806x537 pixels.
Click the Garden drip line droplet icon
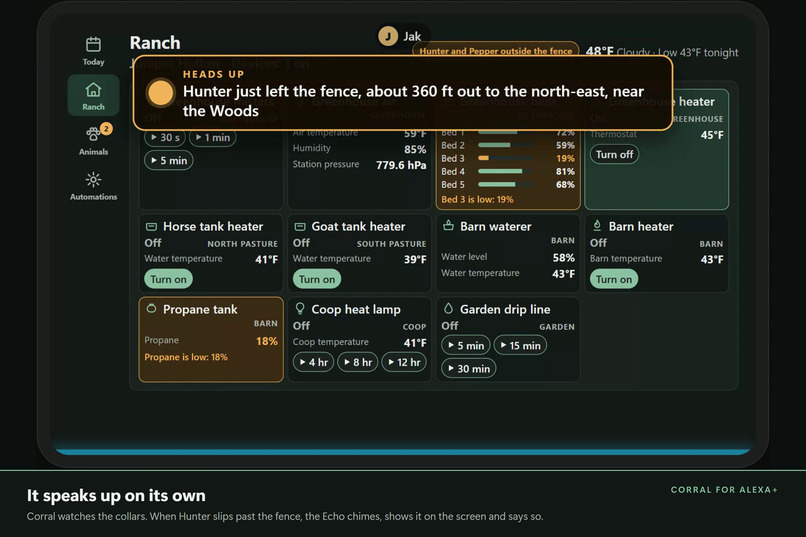click(x=448, y=309)
